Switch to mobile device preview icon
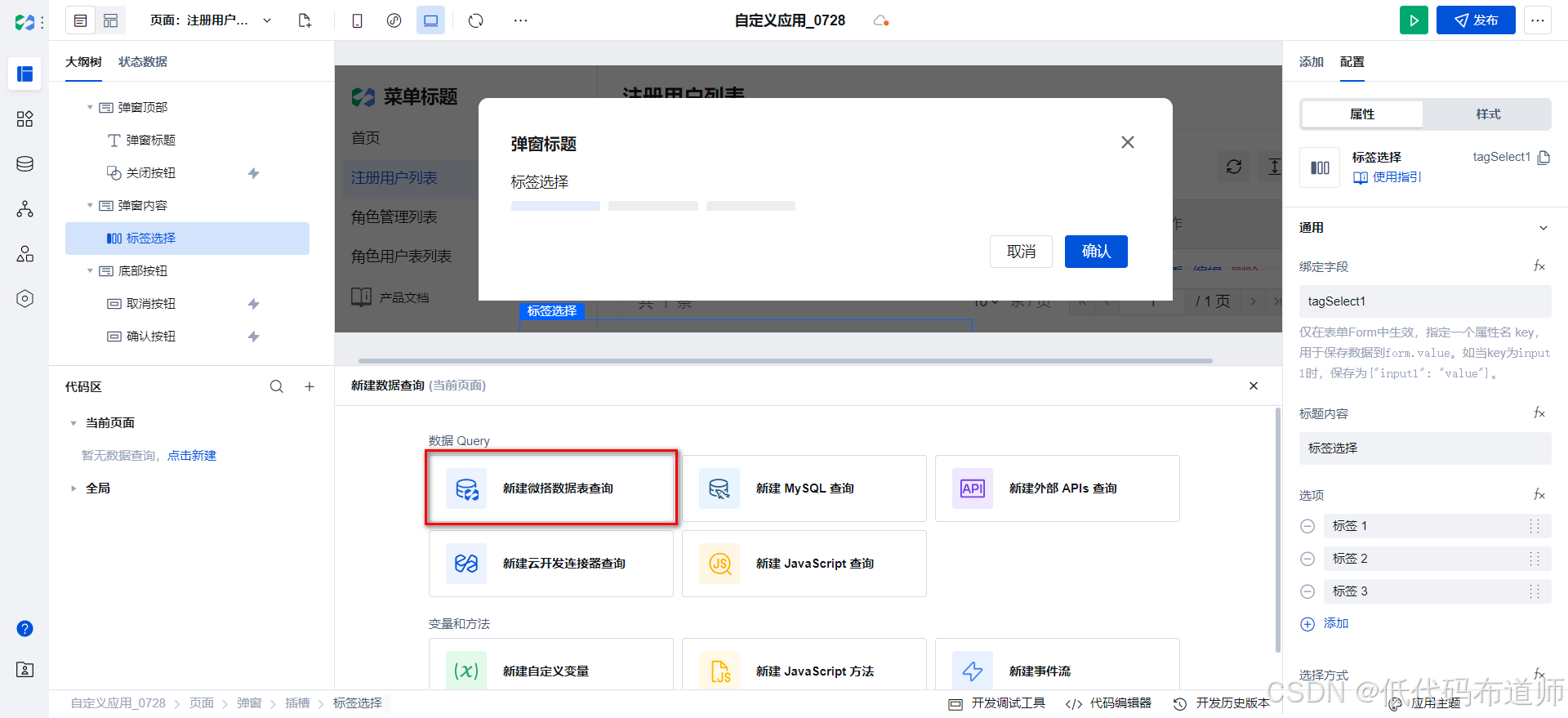 [357, 20]
